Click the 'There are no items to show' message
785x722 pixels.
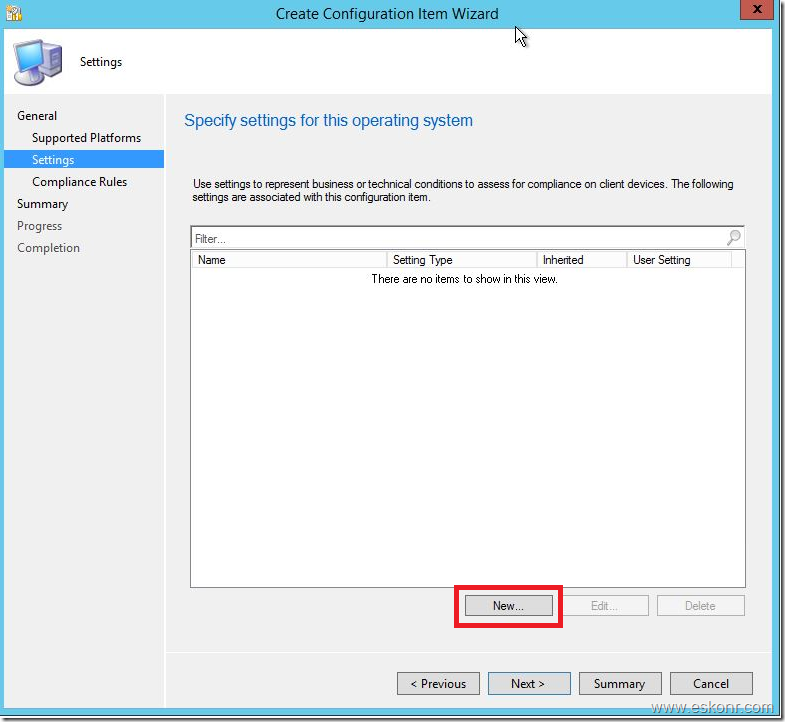tap(465, 279)
